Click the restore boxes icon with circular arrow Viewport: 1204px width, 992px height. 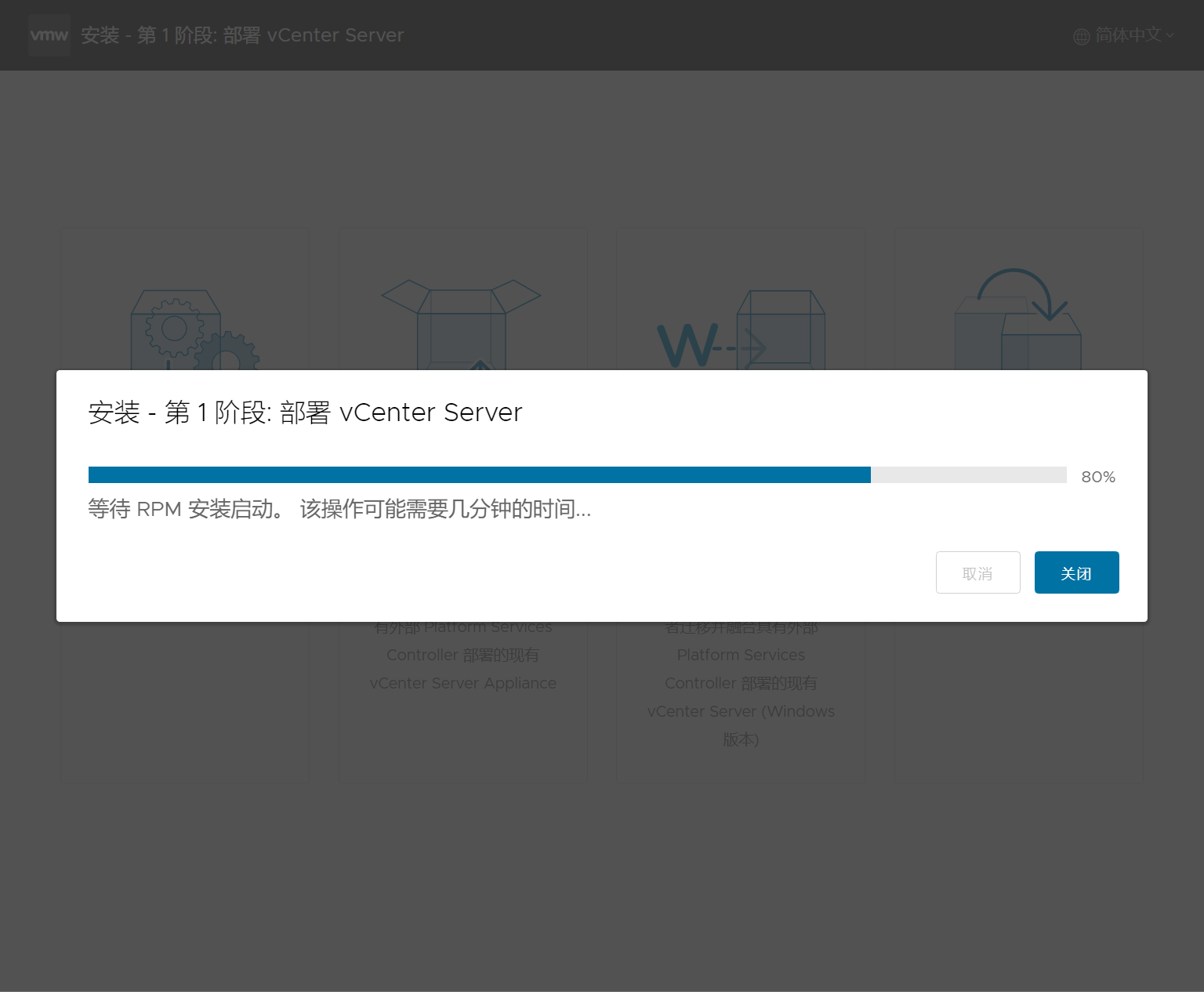pos(1017,319)
